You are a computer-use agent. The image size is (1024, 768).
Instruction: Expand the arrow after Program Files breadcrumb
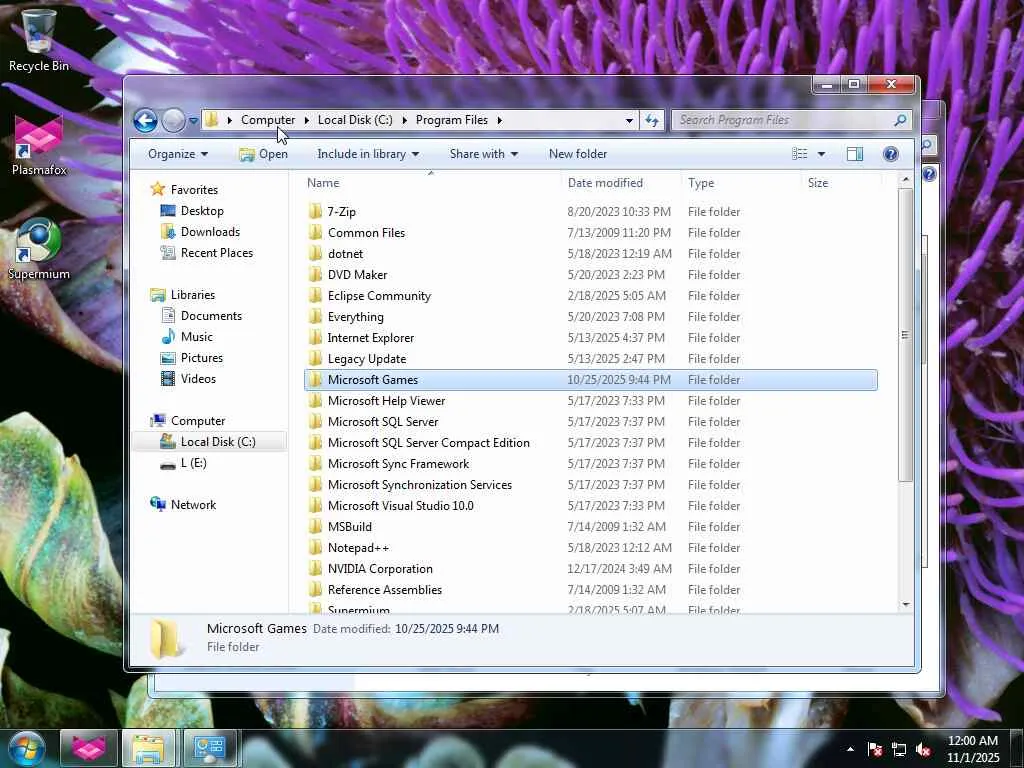pos(500,120)
